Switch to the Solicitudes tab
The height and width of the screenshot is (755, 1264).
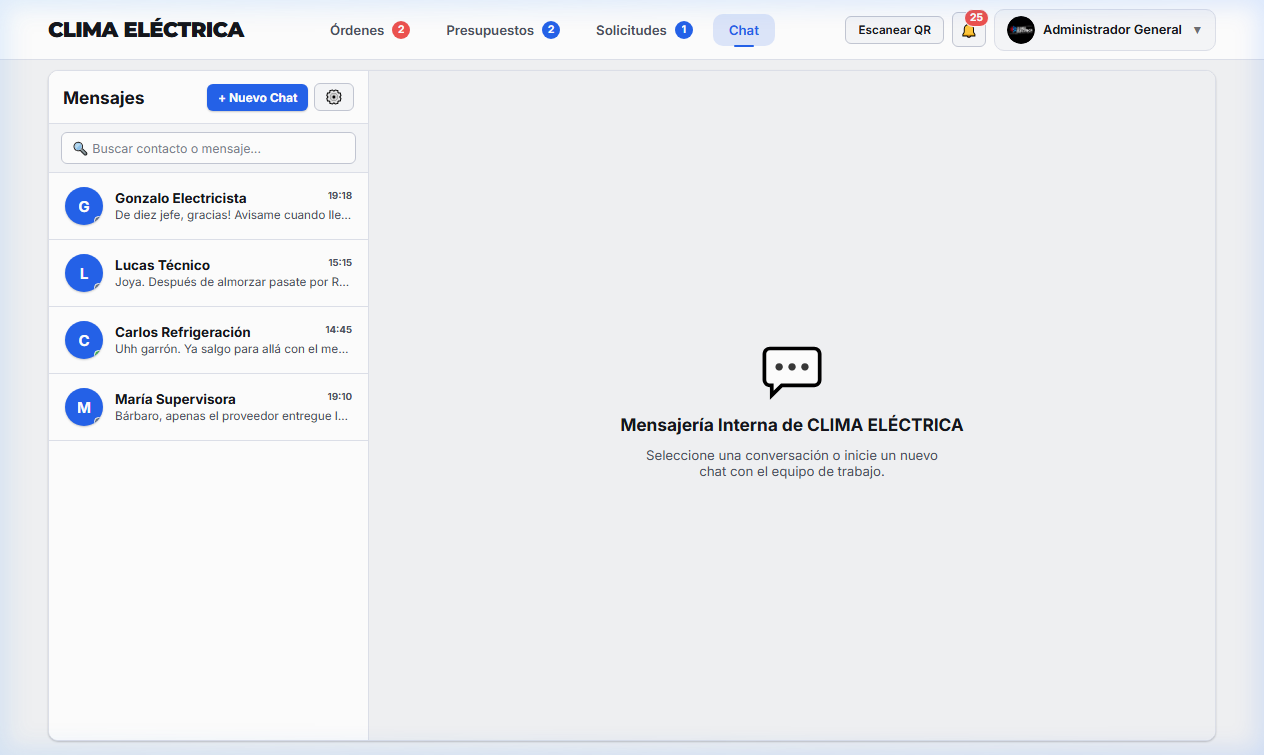coord(644,30)
